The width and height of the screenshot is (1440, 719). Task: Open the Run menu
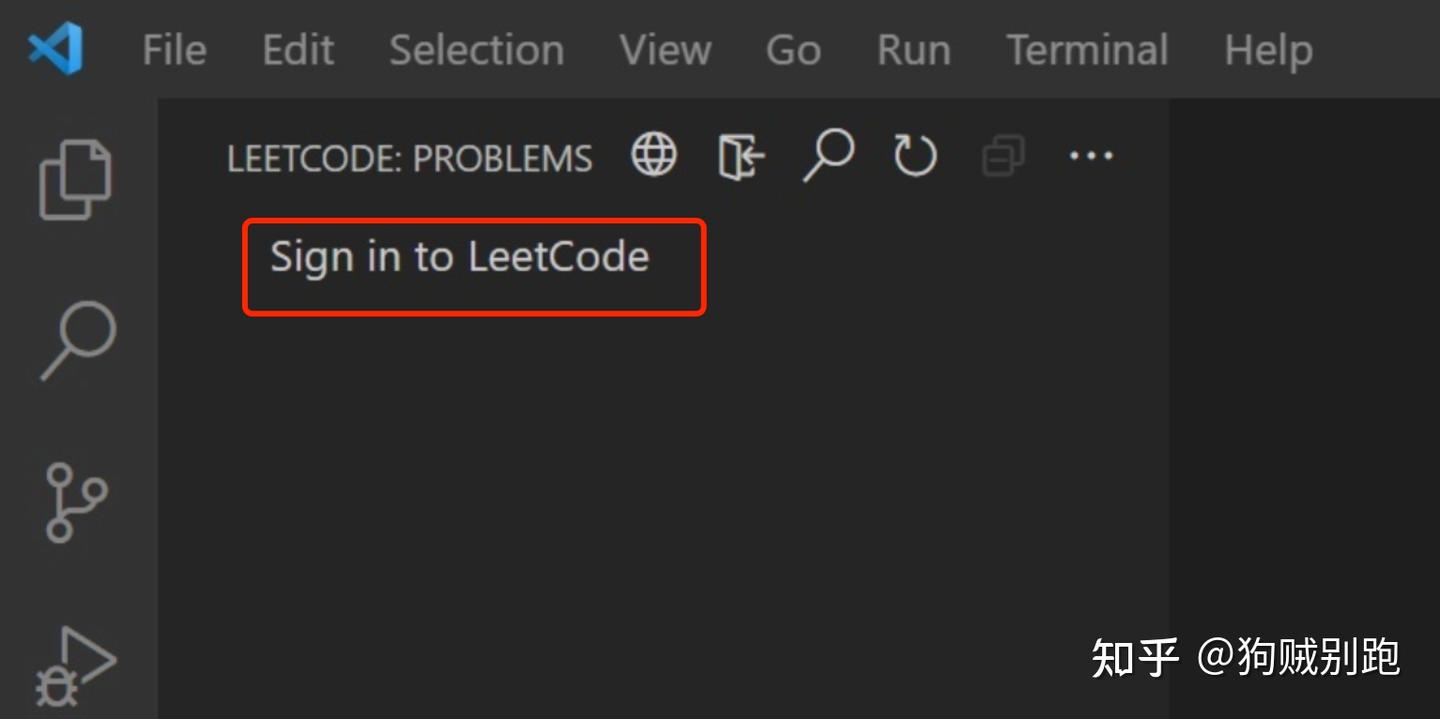[x=912, y=50]
